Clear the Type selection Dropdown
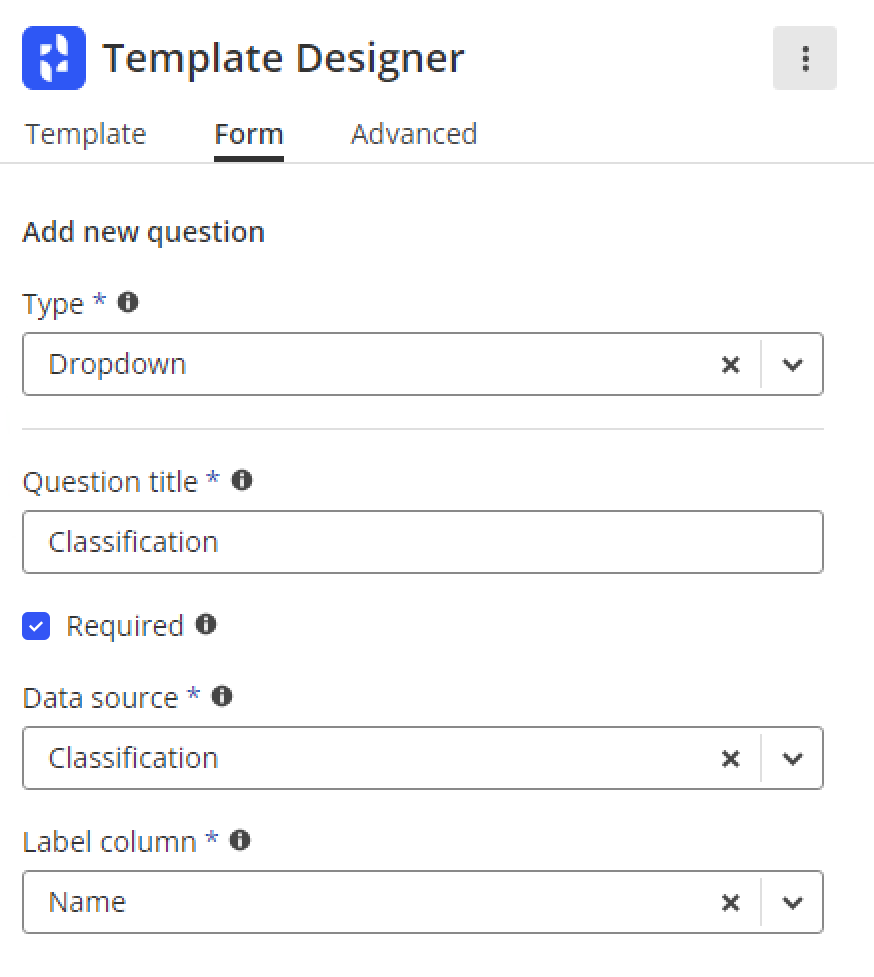 pyautogui.click(x=730, y=365)
